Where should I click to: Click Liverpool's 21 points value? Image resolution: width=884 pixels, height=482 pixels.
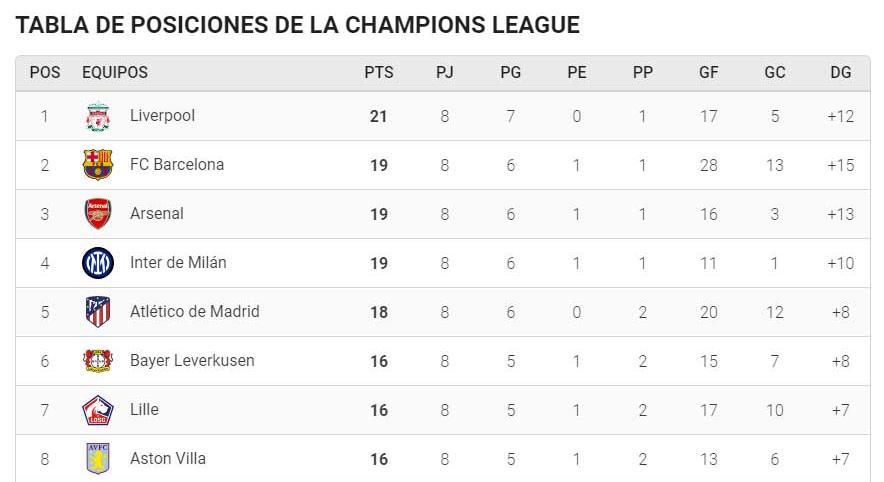(378, 117)
